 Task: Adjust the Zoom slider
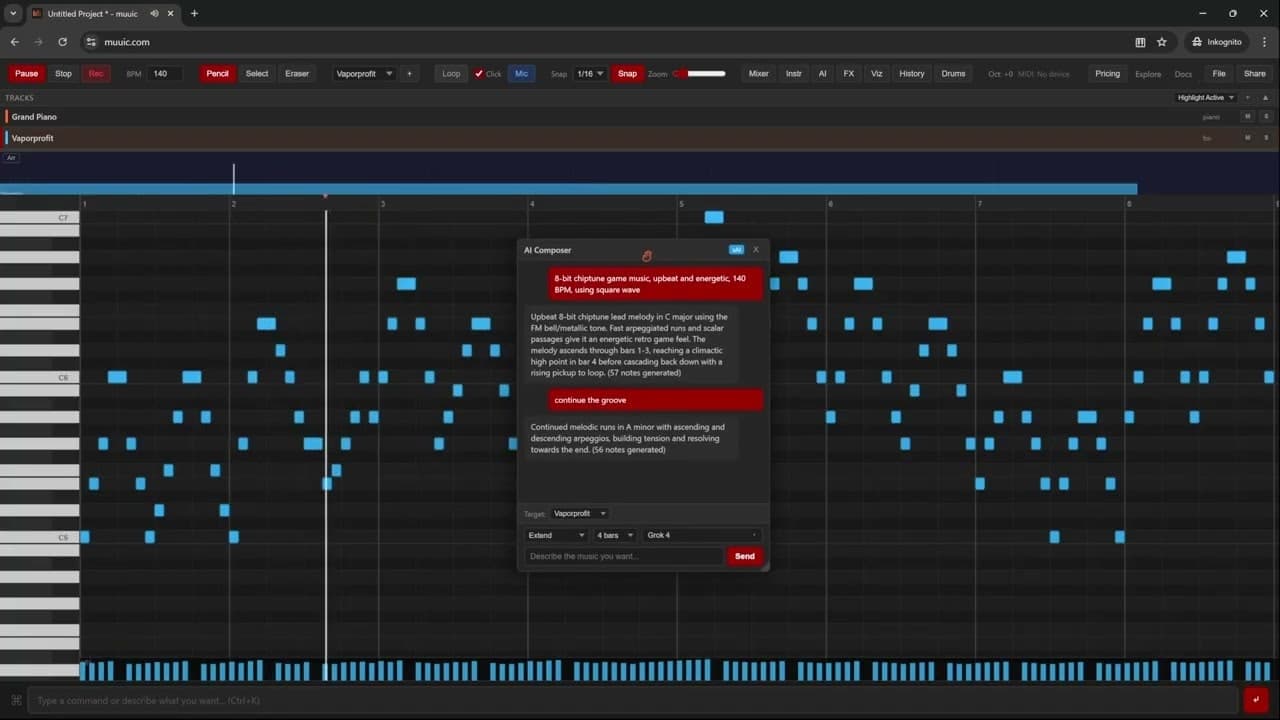[x=700, y=72]
